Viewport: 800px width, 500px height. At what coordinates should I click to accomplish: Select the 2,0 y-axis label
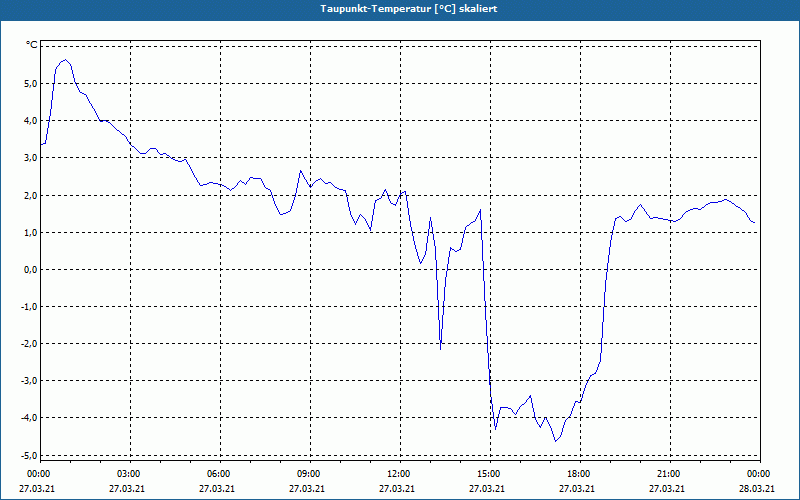click(x=31, y=195)
